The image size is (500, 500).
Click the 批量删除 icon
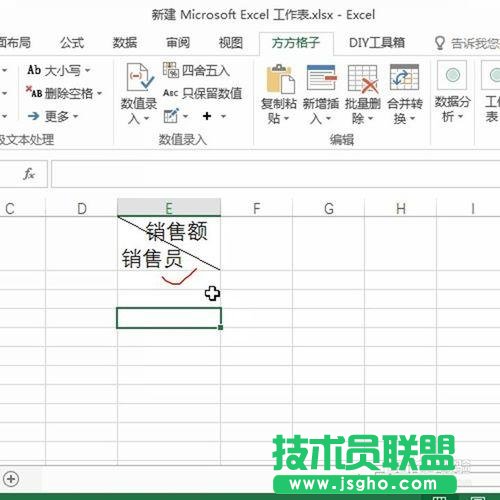[363, 79]
